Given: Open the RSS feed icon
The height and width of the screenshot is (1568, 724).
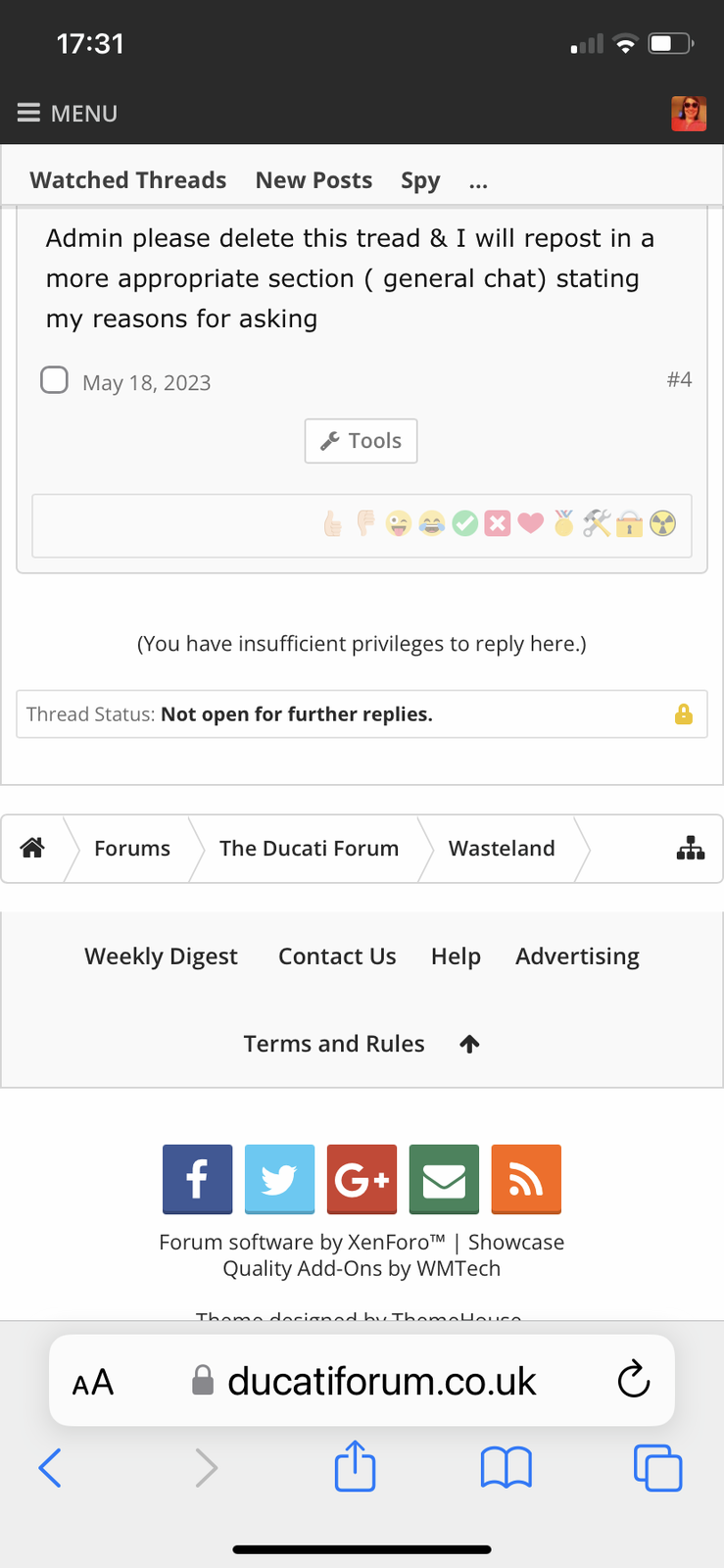Looking at the screenshot, I should coord(526,1179).
